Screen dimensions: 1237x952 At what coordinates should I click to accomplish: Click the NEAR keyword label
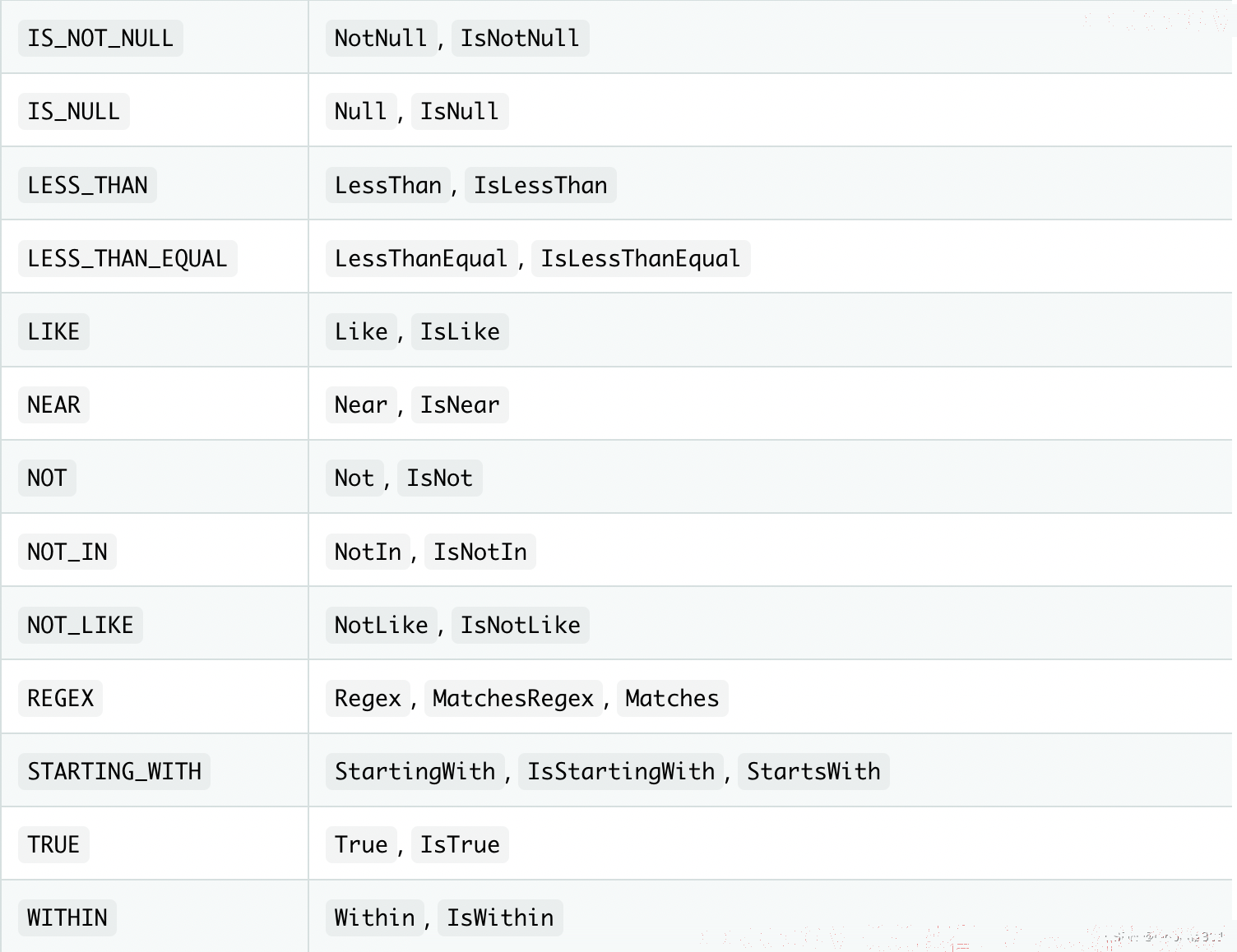coord(53,404)
